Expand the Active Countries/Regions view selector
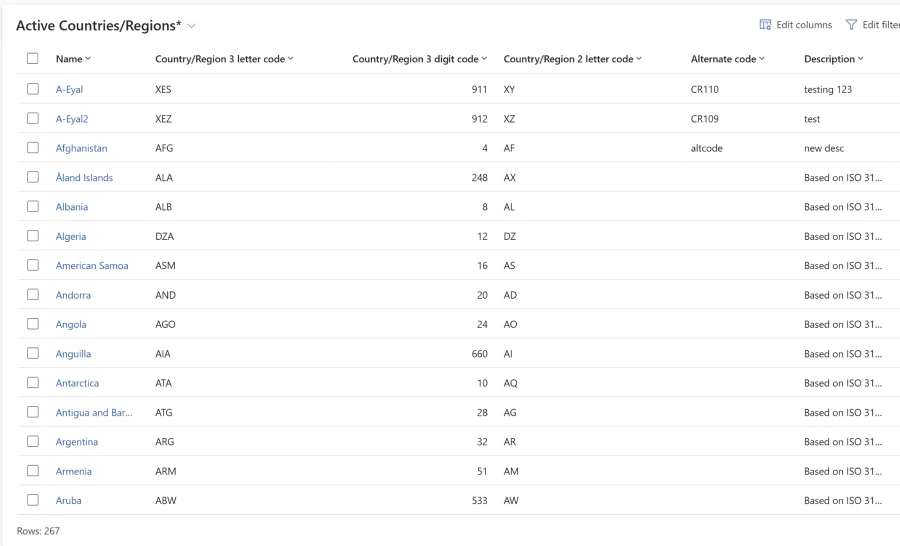This screenshot has width=900, height=546. 191,25
